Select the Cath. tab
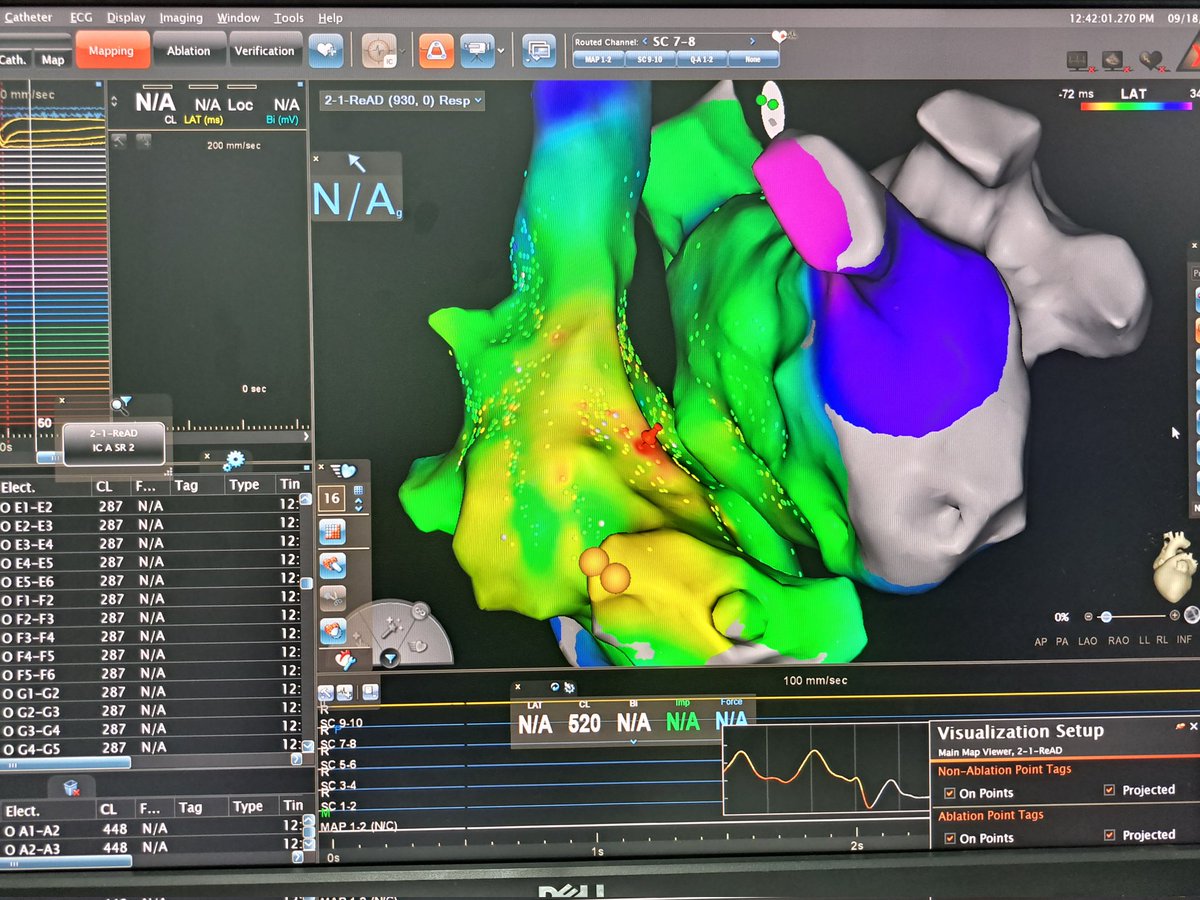Screen dimensions: 1200x900 (14, 59)
